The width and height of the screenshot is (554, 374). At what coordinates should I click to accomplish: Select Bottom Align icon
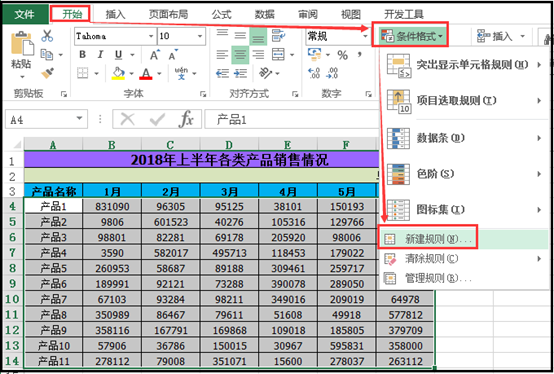point(258,36)
